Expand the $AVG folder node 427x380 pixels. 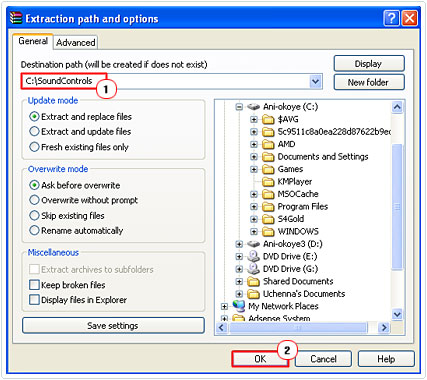click(x=254, y=119)
